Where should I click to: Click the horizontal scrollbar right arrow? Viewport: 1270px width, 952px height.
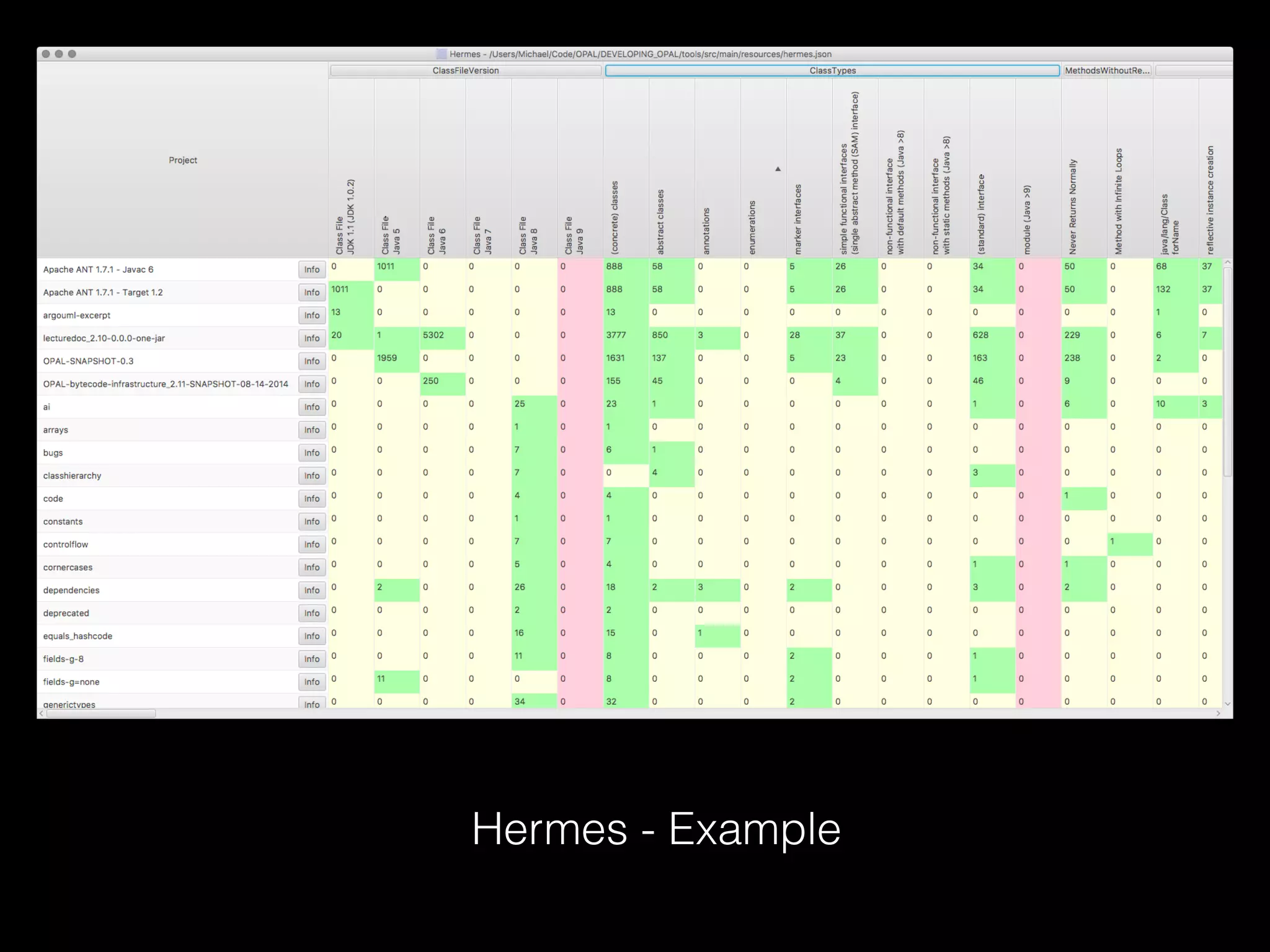1218,713
